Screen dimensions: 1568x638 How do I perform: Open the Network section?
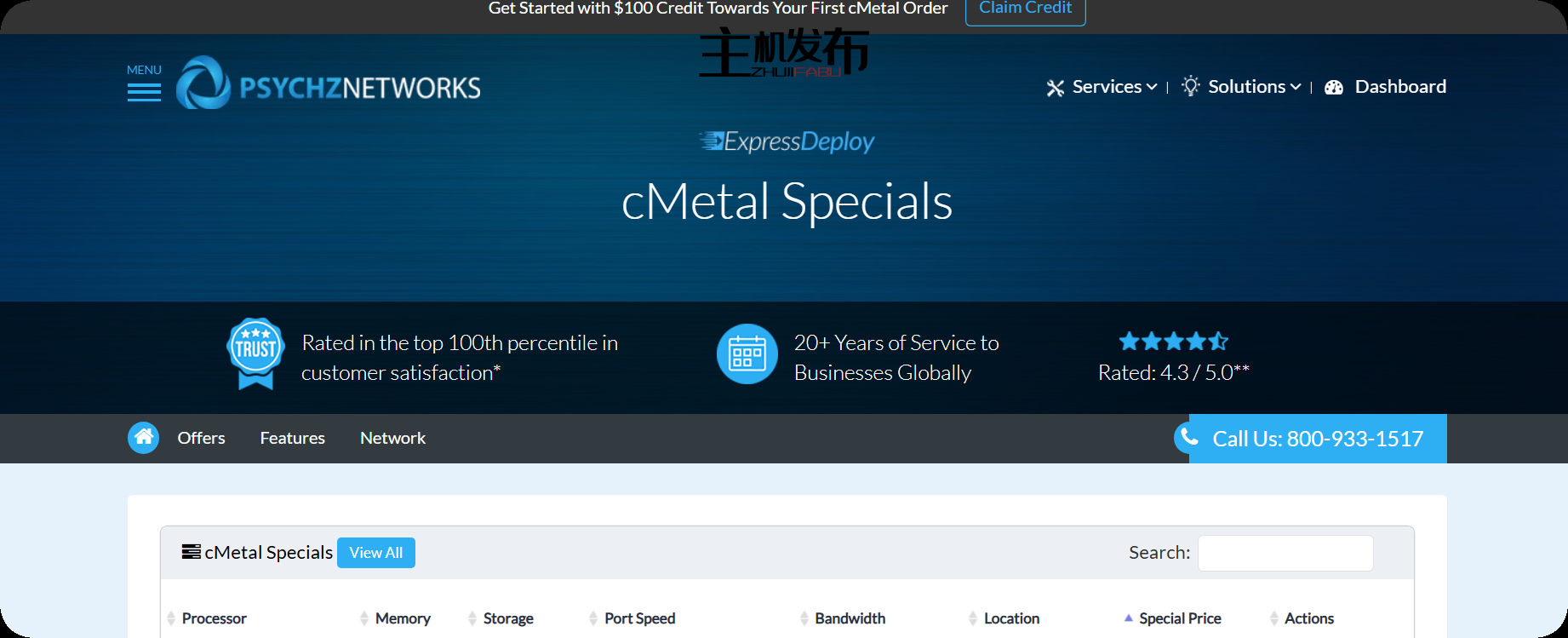pos(392,438)
